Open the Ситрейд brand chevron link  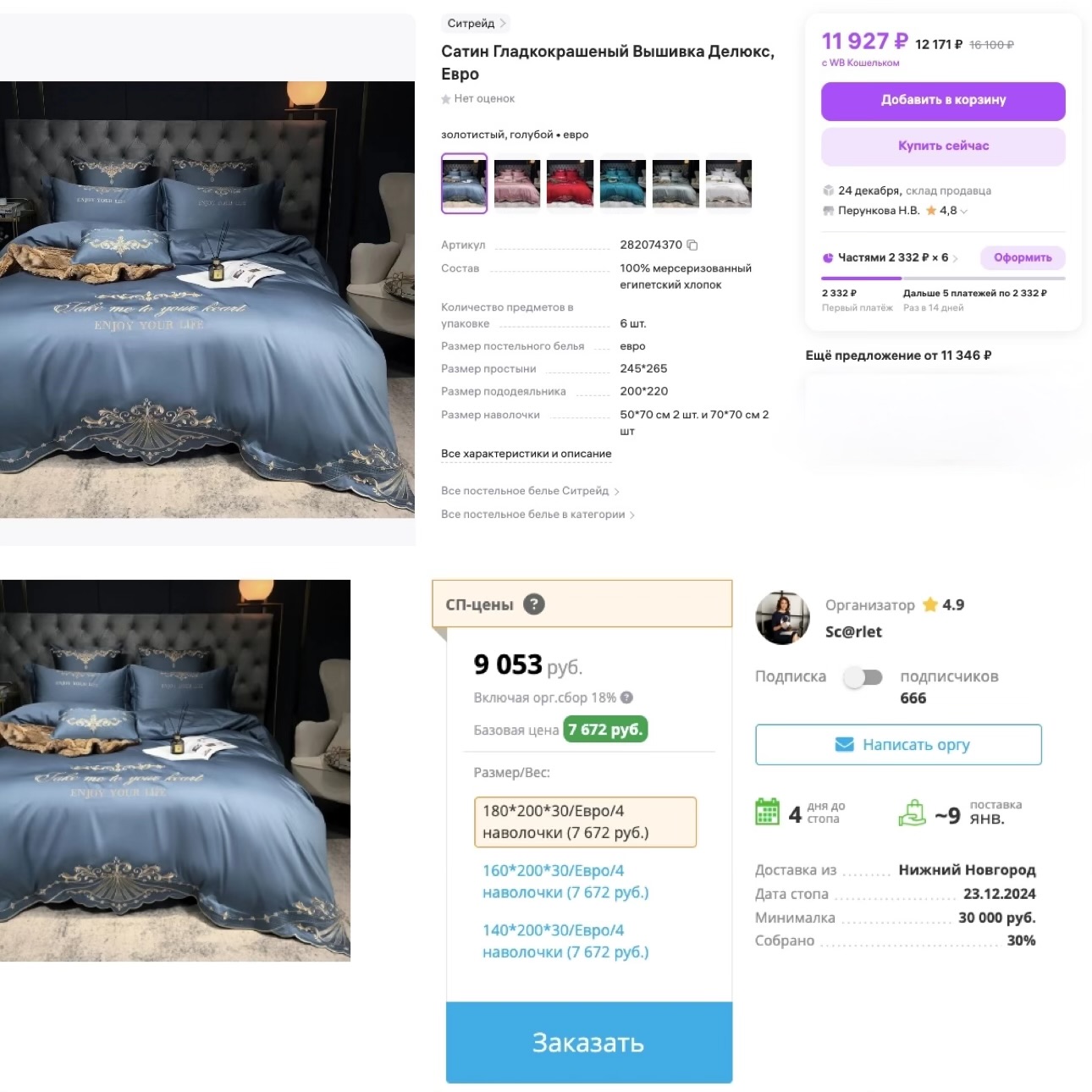477,23
